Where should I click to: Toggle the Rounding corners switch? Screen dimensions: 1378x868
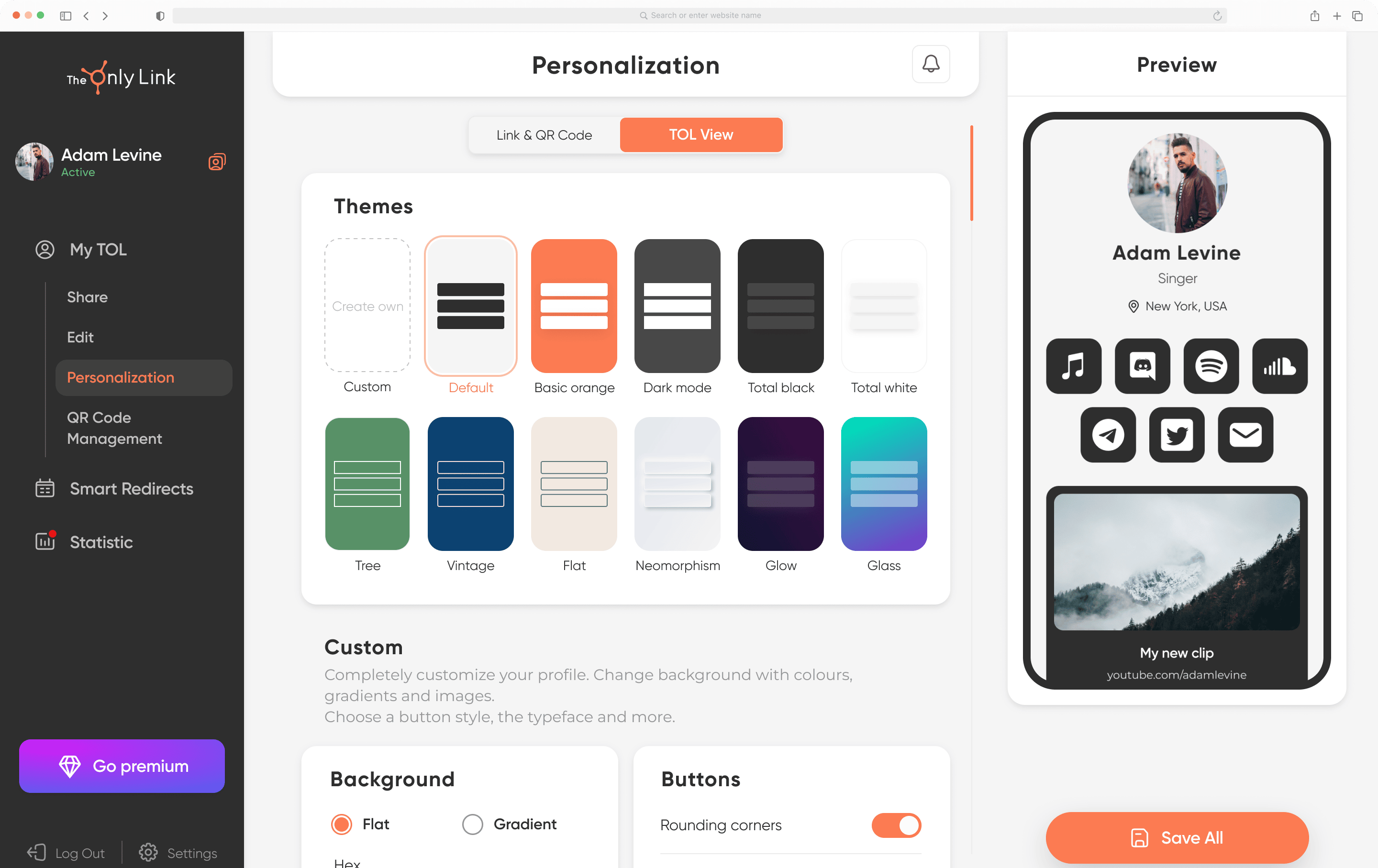coord(895,825)
